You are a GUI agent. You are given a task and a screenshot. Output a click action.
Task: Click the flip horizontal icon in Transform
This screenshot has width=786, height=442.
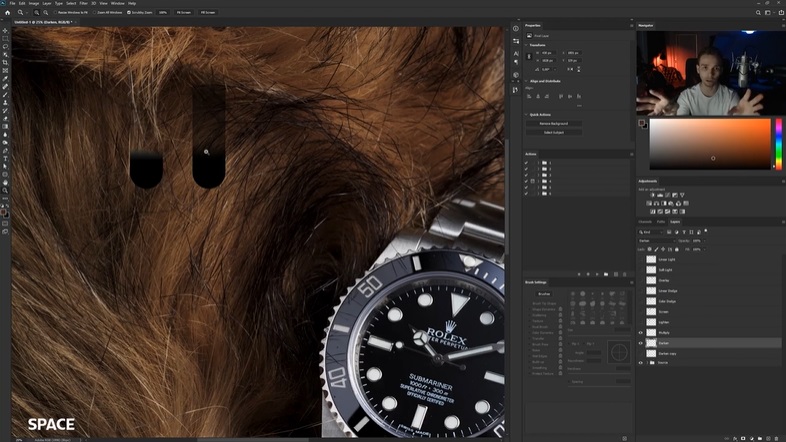pyautogui.click(x=570, y=69)
